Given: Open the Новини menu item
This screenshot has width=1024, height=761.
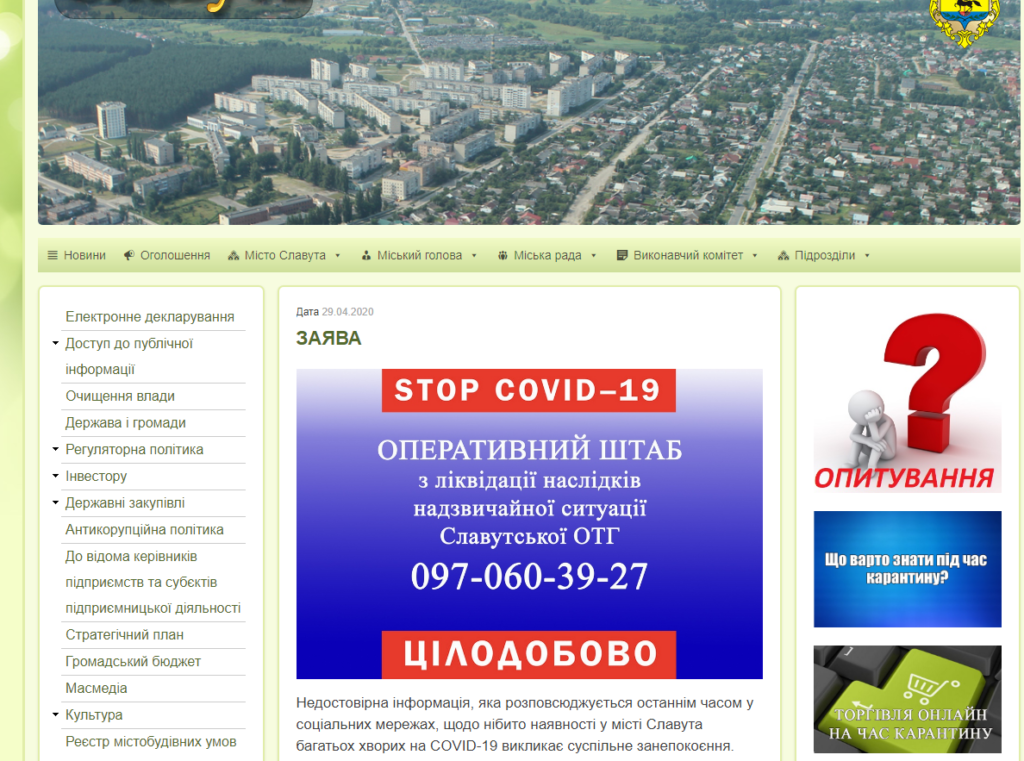Looking at the screenshot, I should [x=84, y=256].
